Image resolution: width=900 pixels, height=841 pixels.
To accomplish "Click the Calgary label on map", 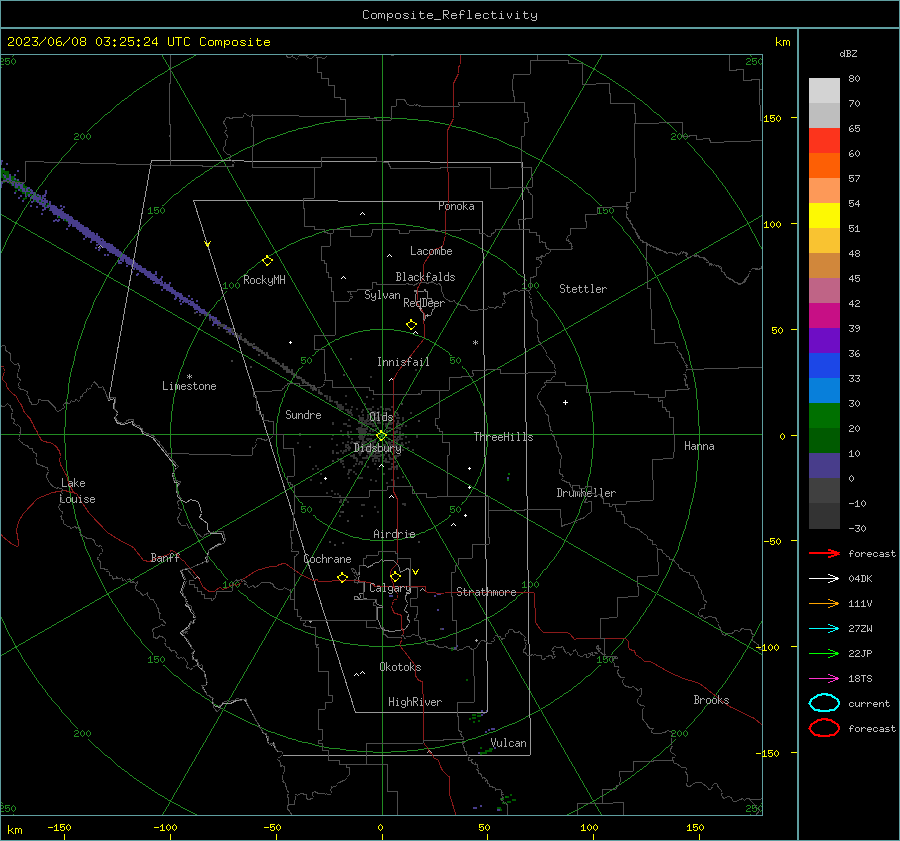I will (390, 588).
